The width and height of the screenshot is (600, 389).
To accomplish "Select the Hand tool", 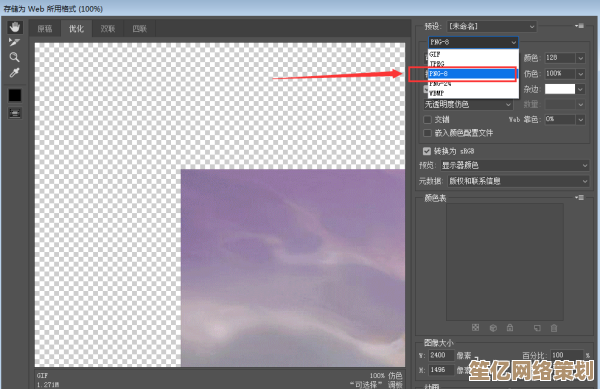I will pyautogui.click(x=15, y=27).
